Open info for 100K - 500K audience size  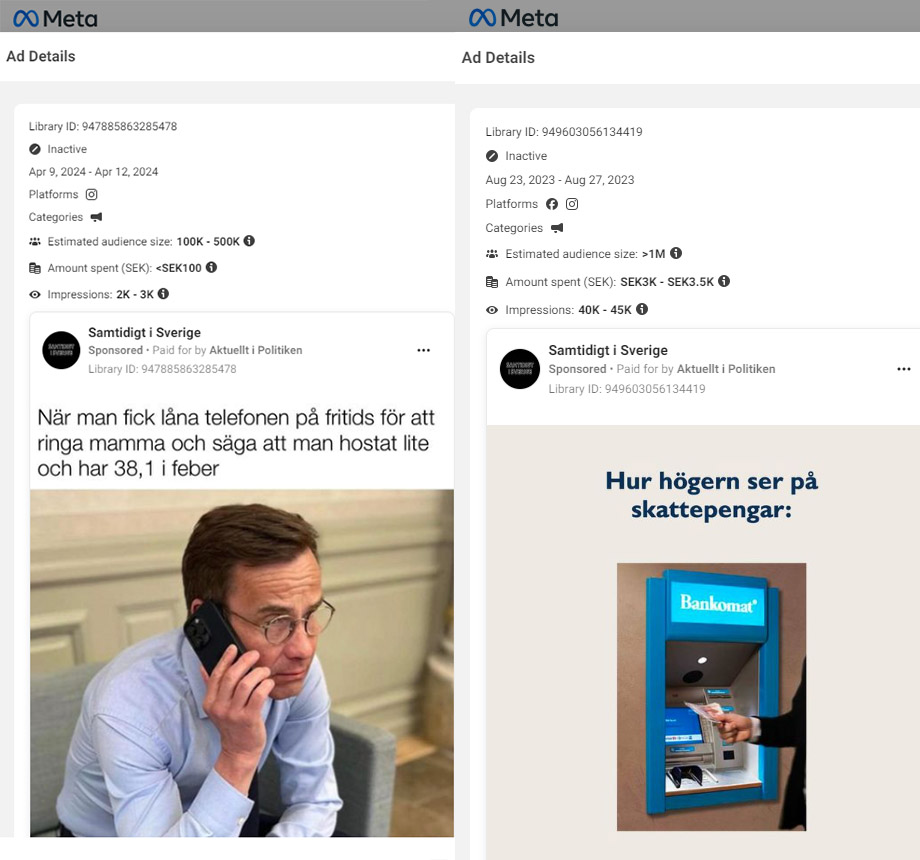click(x=249, y=241)
